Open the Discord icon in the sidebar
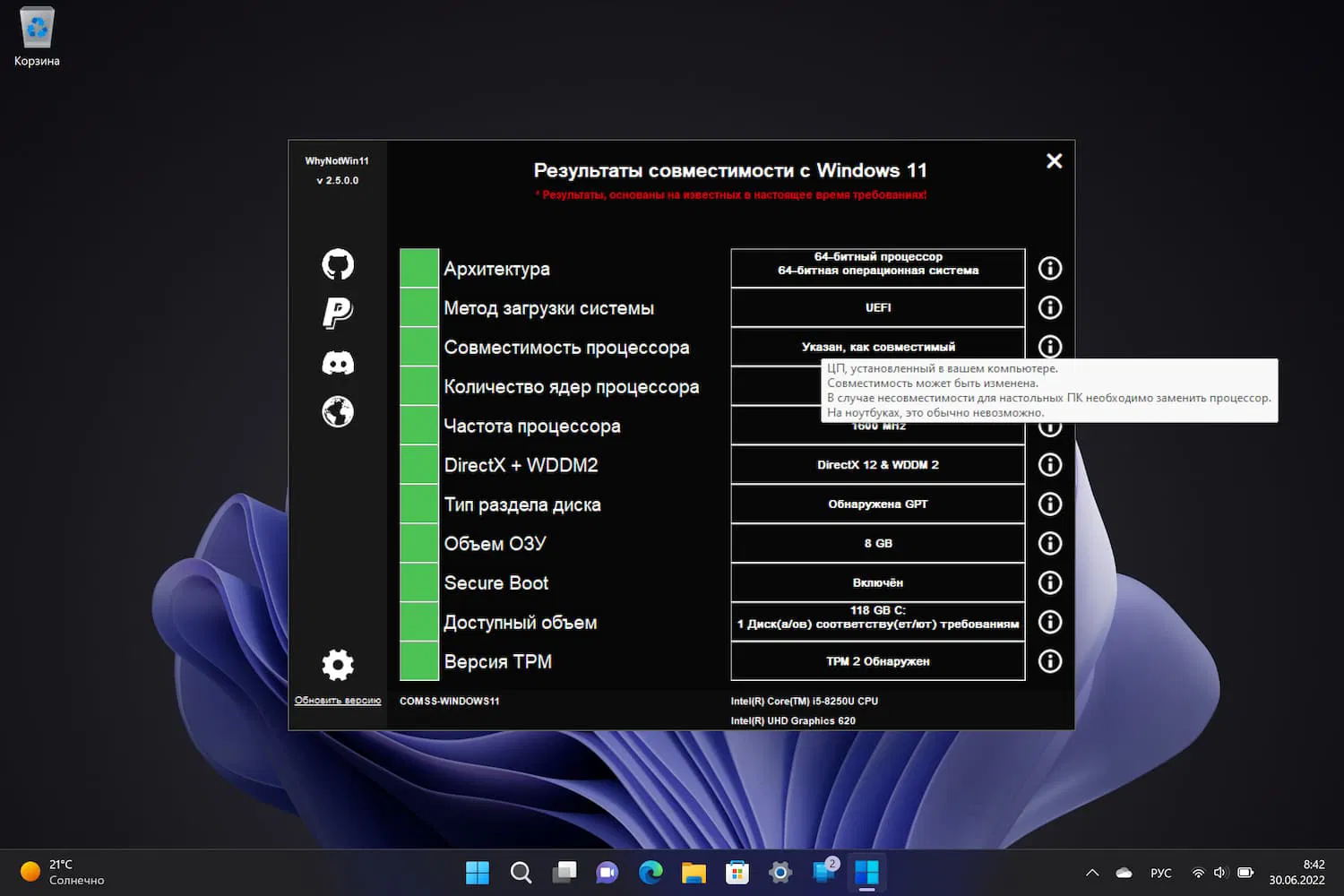The image size is (1344, 896). pyautogui.click(x=338, y=363)
